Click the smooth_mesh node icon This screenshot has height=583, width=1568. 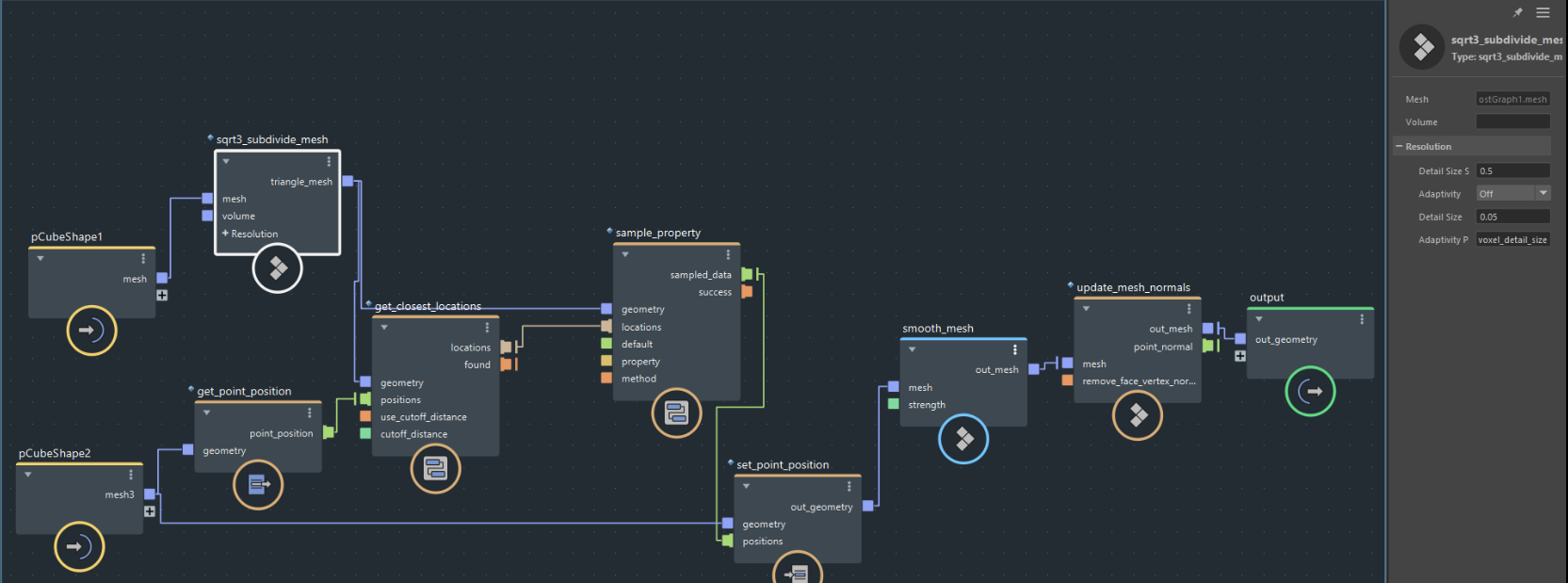pyautogui.click(x=963, y=439)
